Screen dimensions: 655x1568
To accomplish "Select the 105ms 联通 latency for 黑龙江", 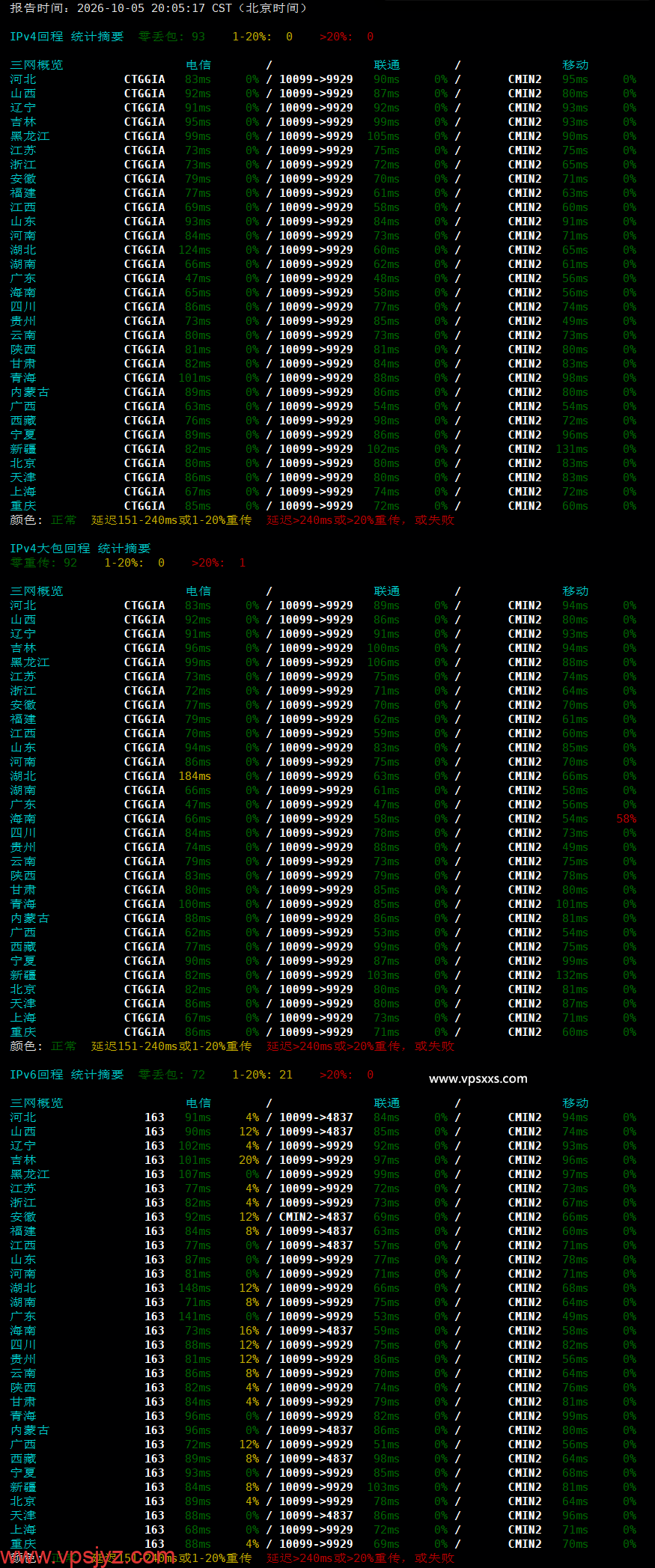I will tap(383, 136).
